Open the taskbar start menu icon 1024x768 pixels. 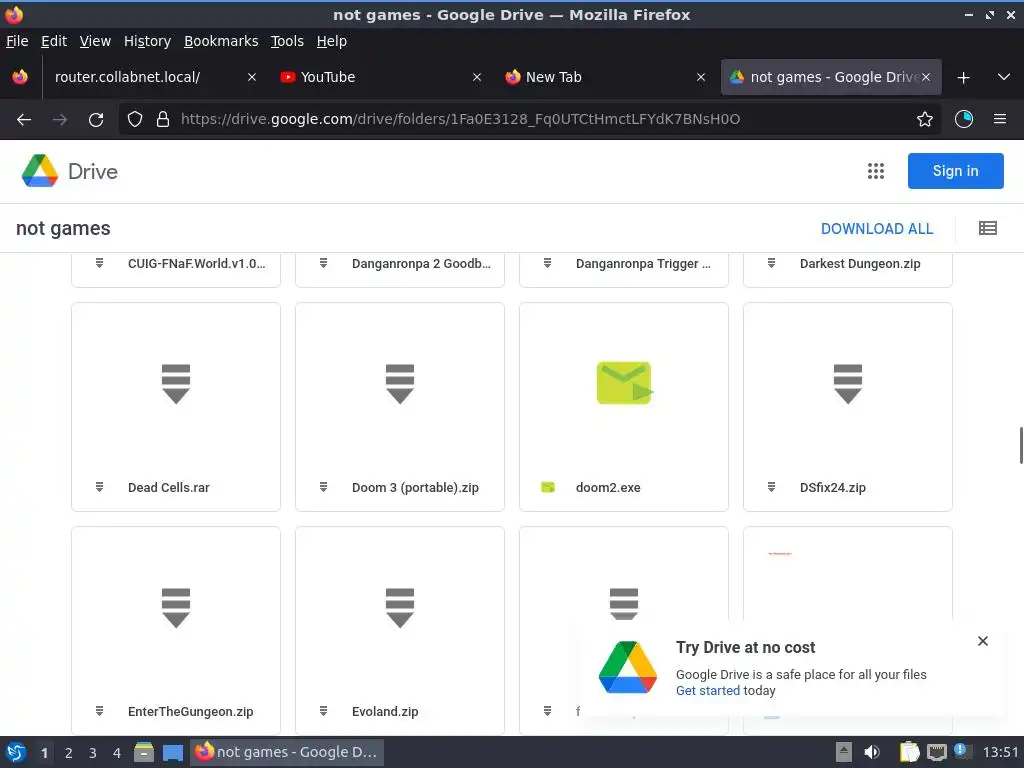[x=16, y=752]
